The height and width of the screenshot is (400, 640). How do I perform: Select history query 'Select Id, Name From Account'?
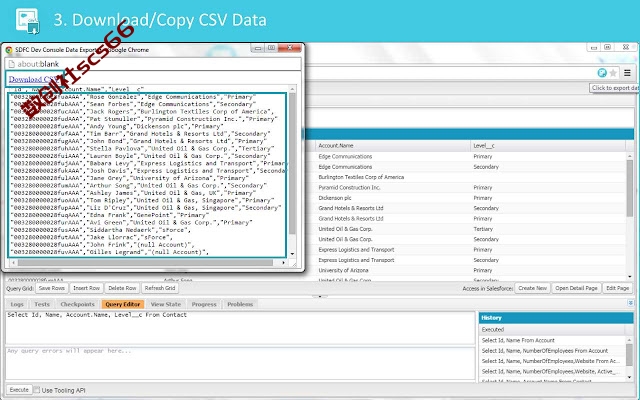pyautogui.click(x=552, y=340)
